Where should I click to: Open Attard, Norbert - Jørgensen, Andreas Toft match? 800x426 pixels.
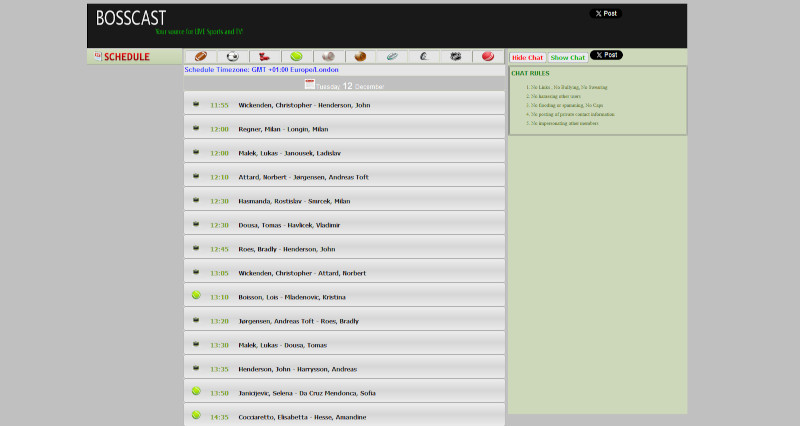pos(303,177)
